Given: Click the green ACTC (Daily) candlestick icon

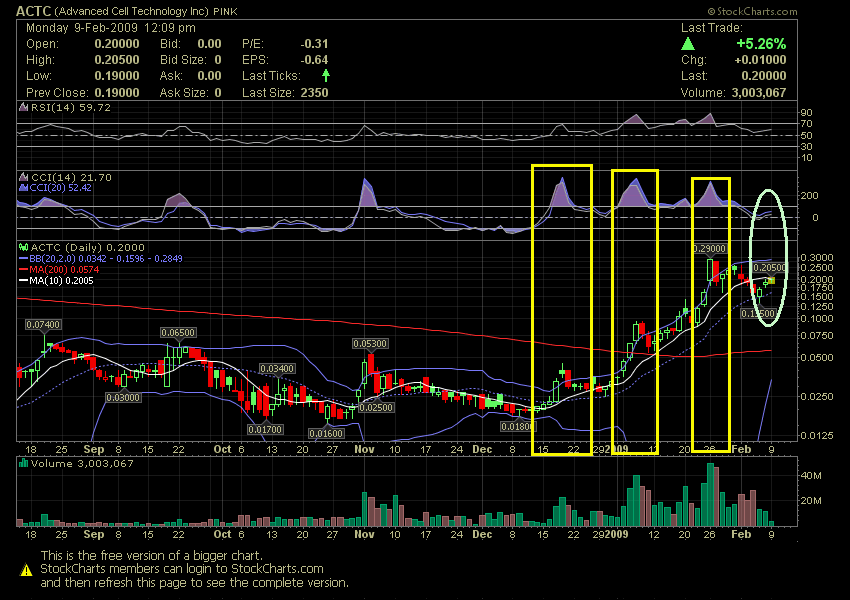Looking at the screenshot, I should tap(23, 247).
